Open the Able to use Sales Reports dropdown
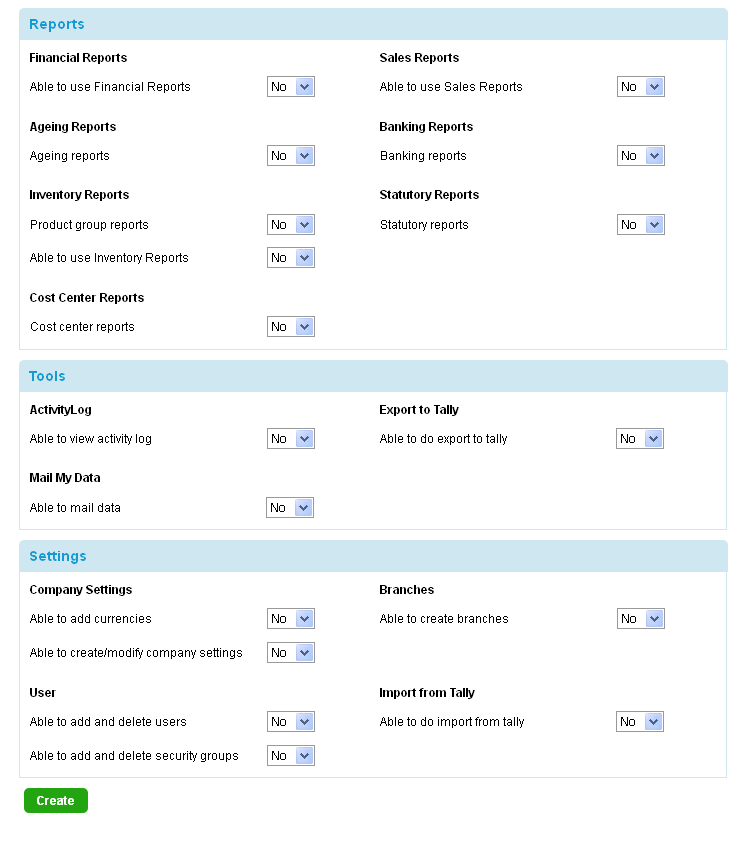746x849 pixels. point(640,86)
